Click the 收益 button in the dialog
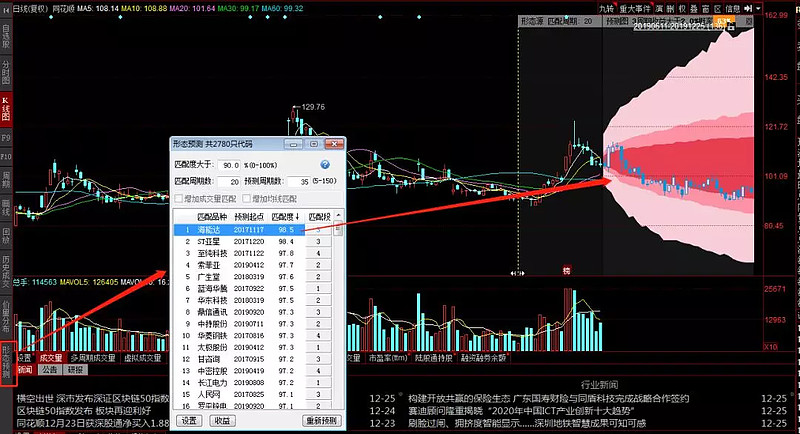The width and height of the screenshot is (800, 434). coord(222,421)
